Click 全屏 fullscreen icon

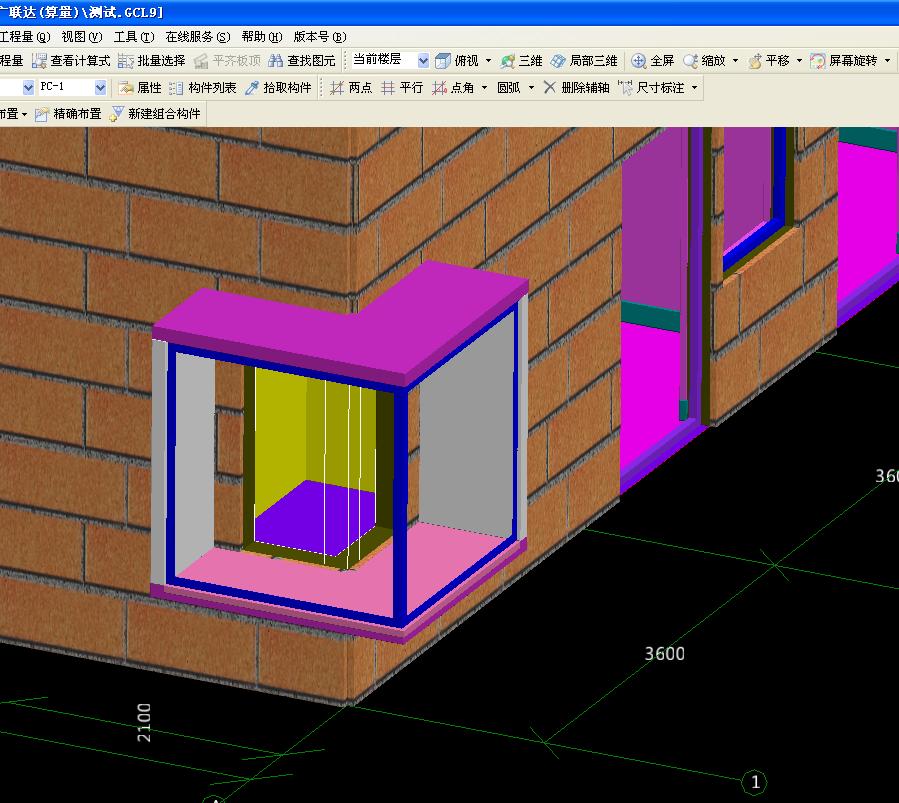click(639, 61)
